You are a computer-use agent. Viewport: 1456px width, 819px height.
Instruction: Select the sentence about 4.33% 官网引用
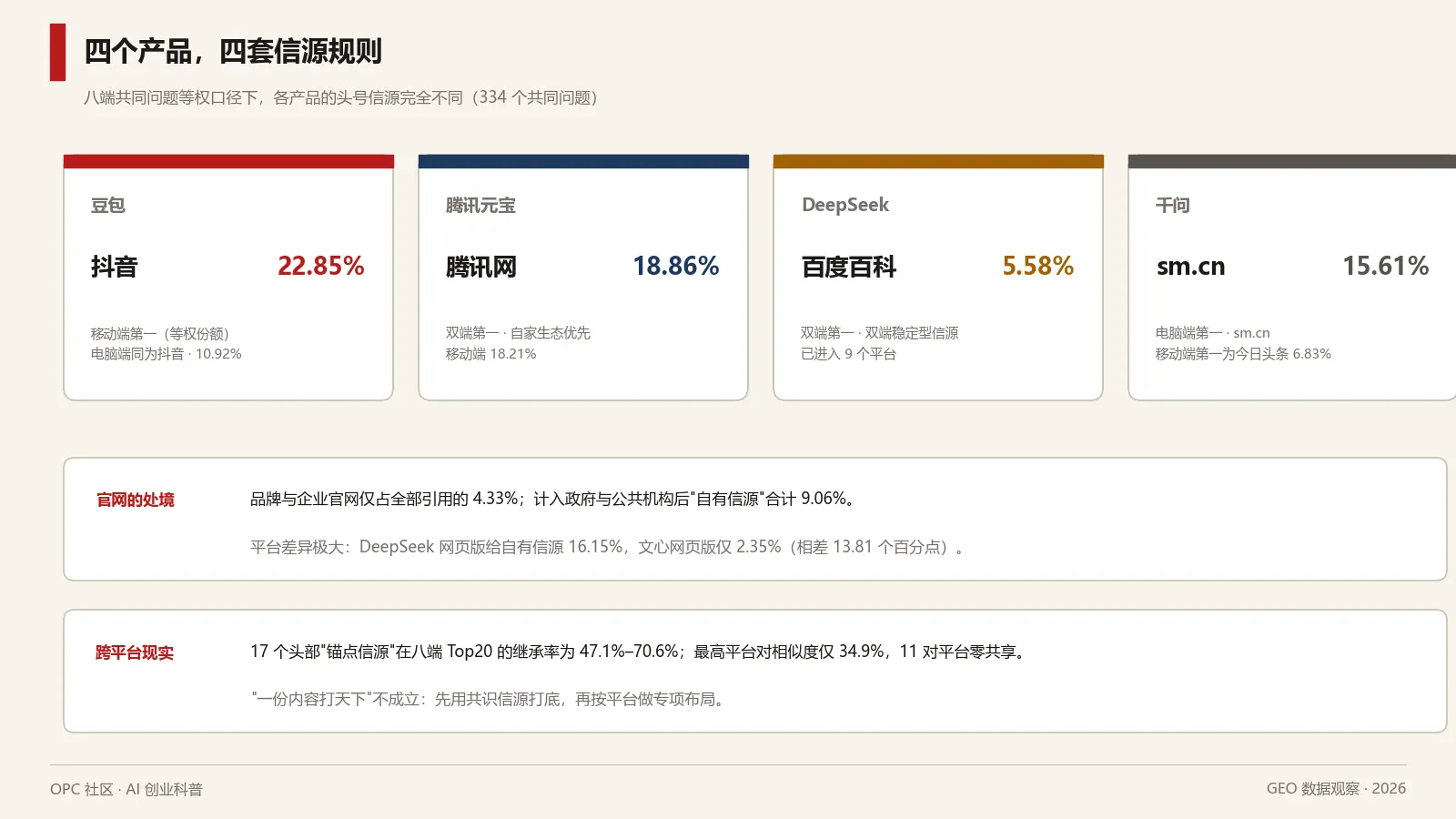click(x=554, y=499)
